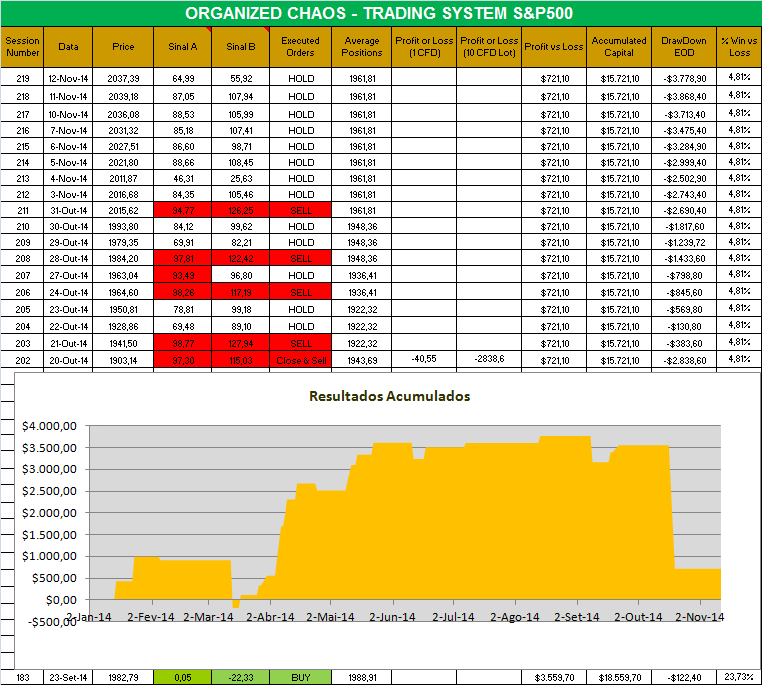Select red Sinal B cell 126,25
Image resolution: width=762 pixels, height=685 pixels.
tap(241, 210)
